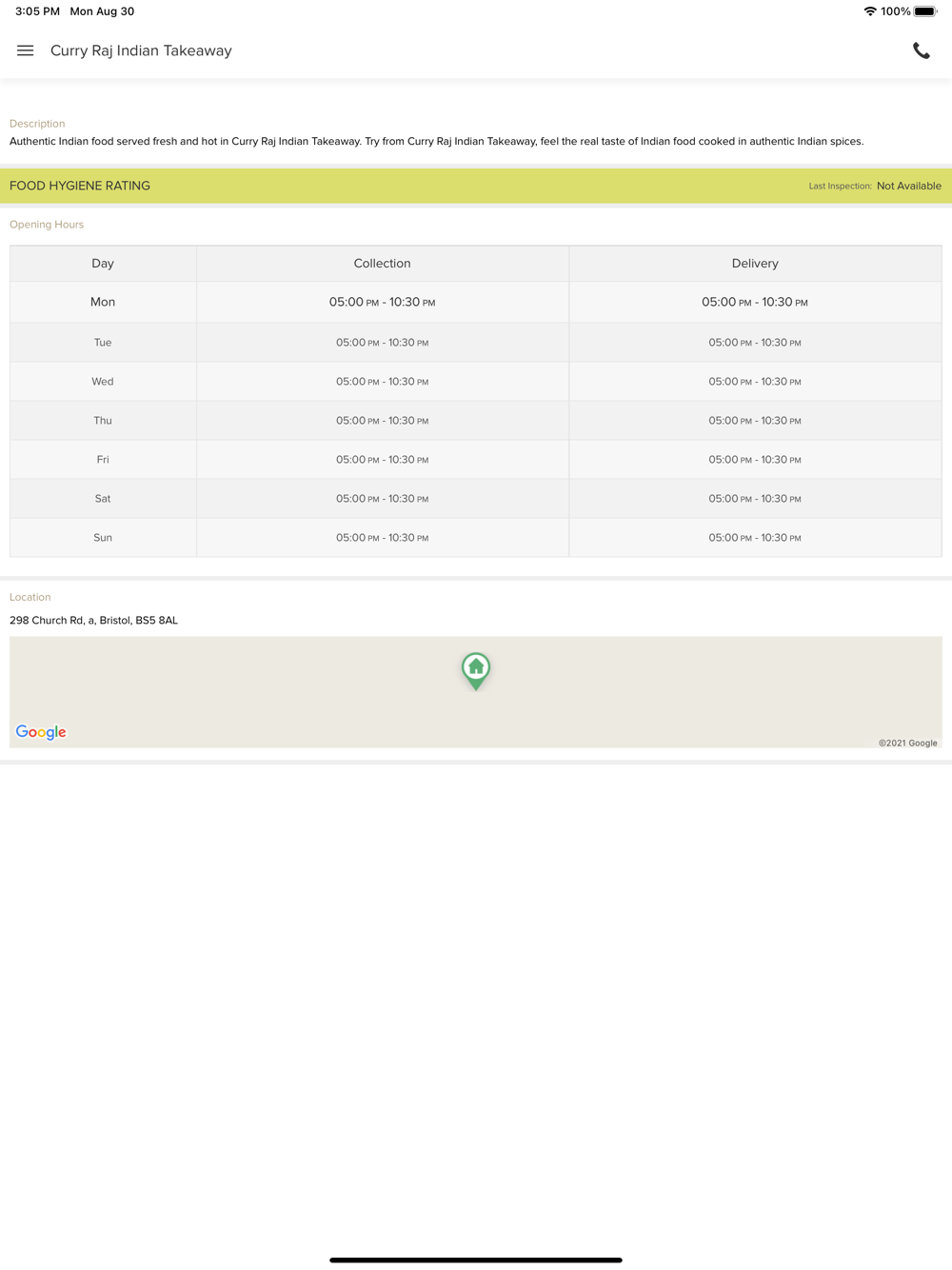Click Wed collection hours cell
The image size is (952, 1270).
(383, 382)
